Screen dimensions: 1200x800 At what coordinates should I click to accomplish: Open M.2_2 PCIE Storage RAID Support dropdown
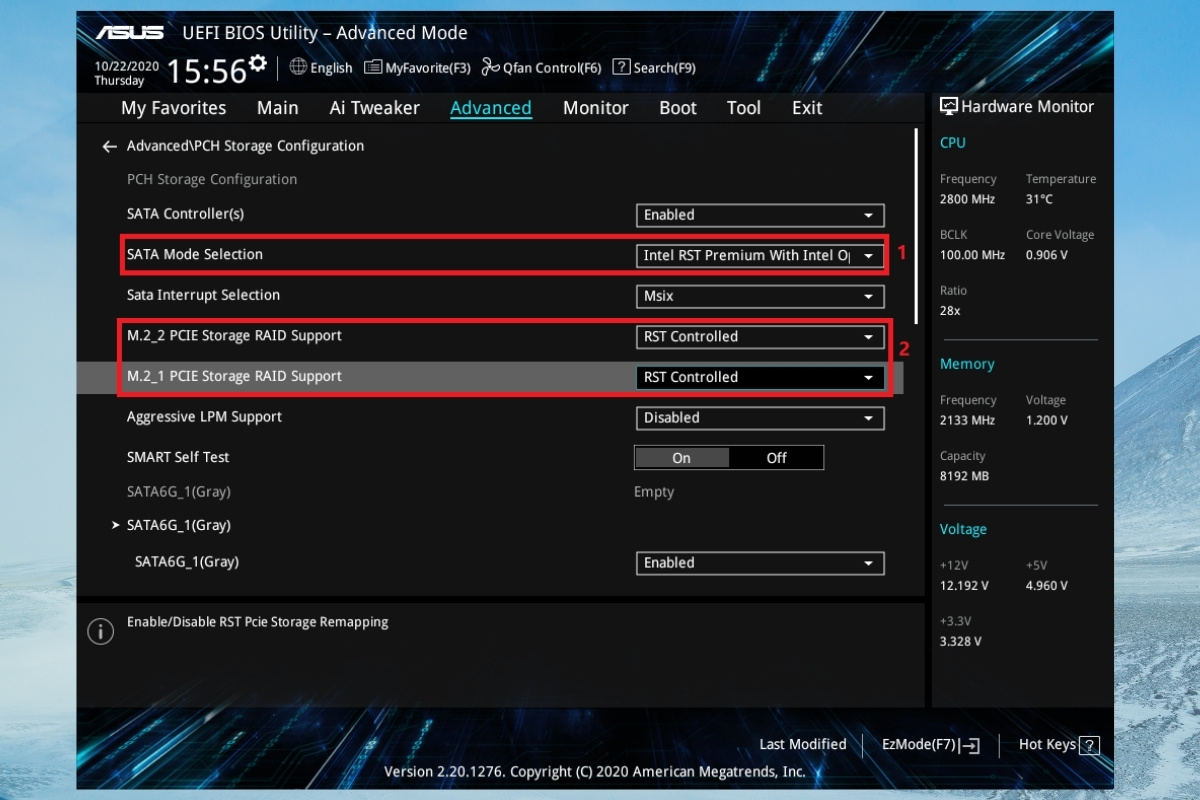pos(760,337)
